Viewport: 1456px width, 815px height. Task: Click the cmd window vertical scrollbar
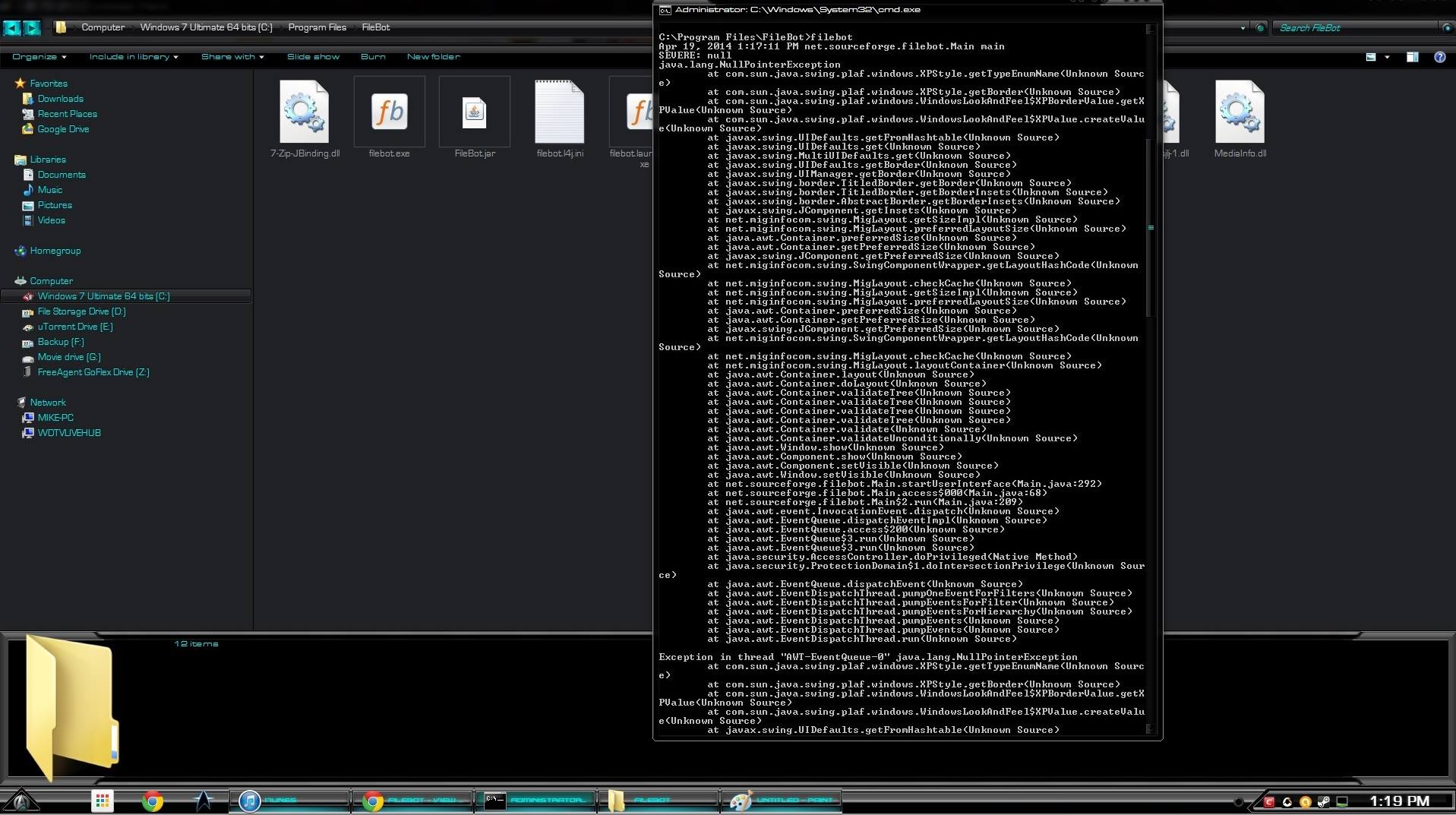(x=1150, y=228)
